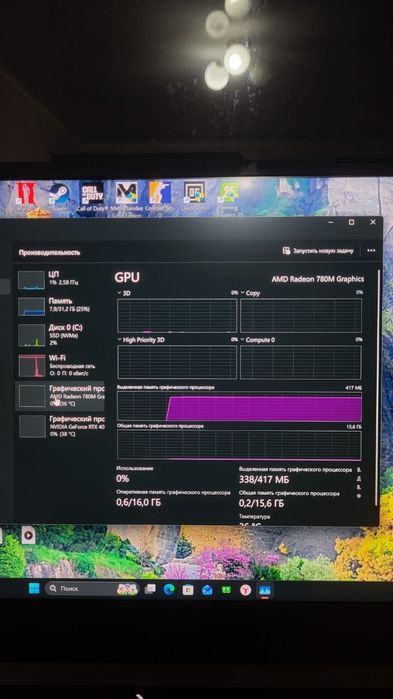393x699 pixels.
Task: Select the AMD Radeon 780M GPU entry
Action: 60,396
